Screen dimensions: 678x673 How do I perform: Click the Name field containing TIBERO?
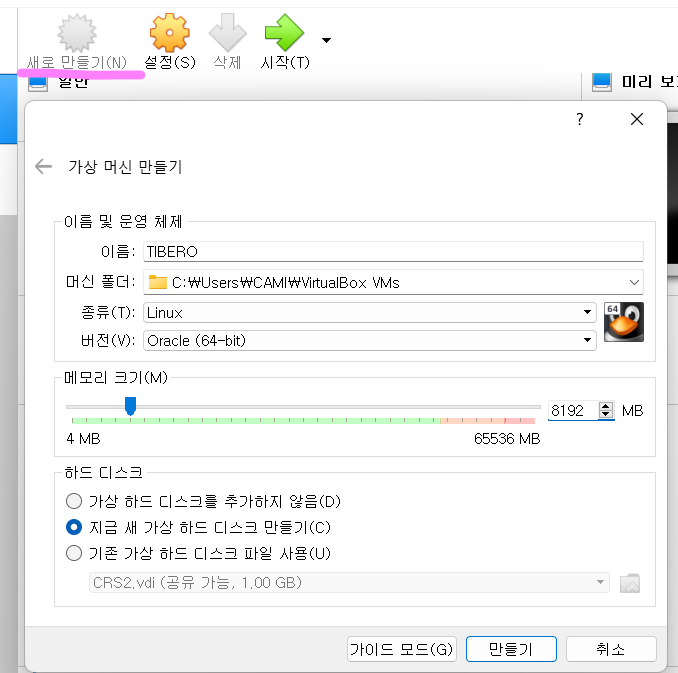[x=393, y=251]
